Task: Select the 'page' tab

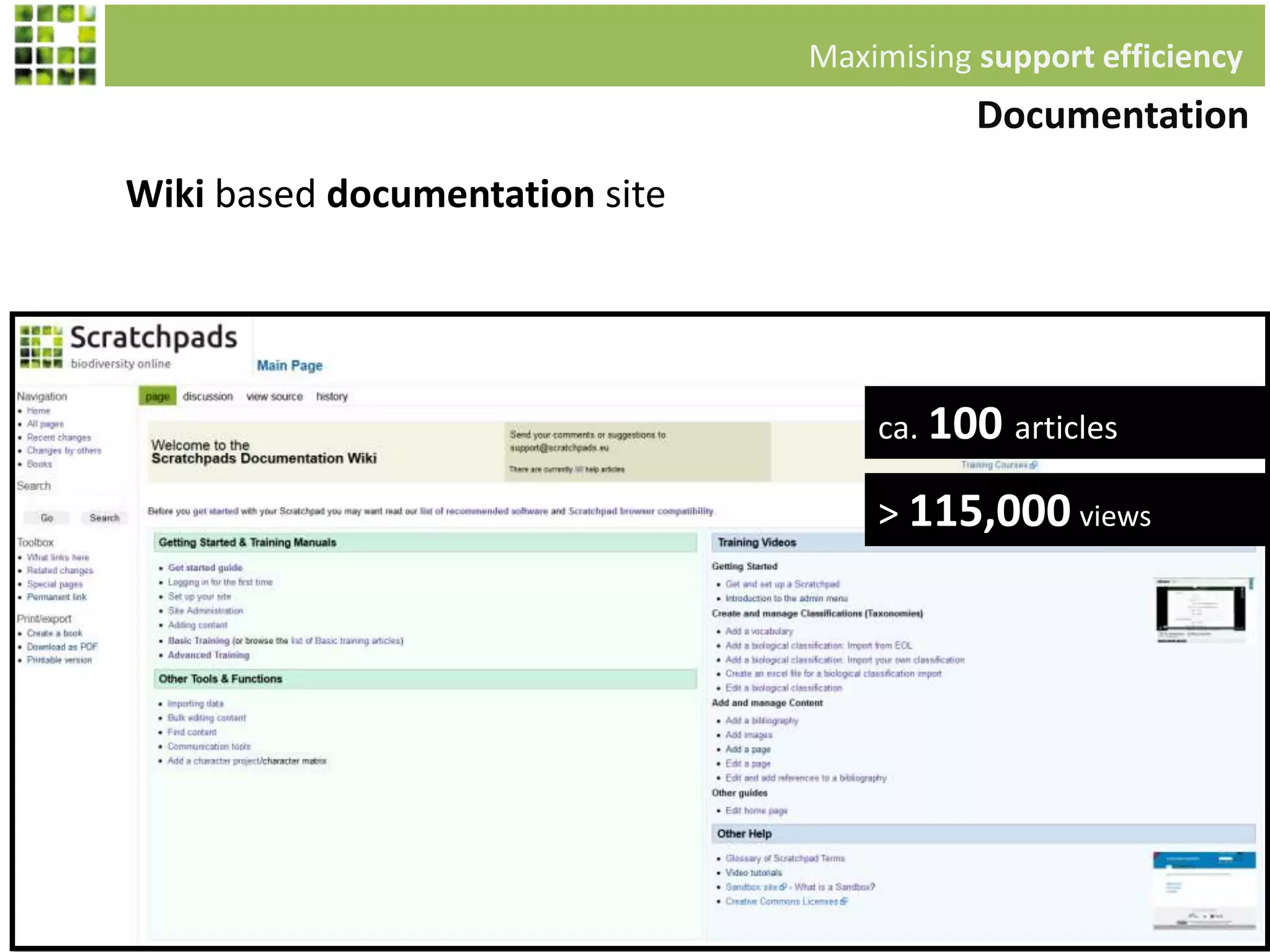Action: pyautogui.click(x=158, y=397)
